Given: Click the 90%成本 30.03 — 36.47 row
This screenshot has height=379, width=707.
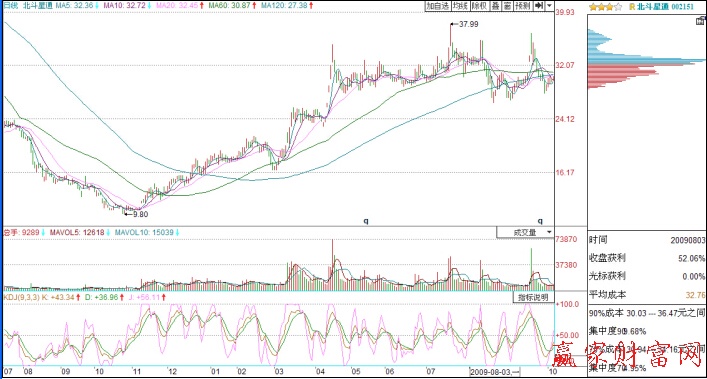Looking at the screenshot, I should click(647, 313).
